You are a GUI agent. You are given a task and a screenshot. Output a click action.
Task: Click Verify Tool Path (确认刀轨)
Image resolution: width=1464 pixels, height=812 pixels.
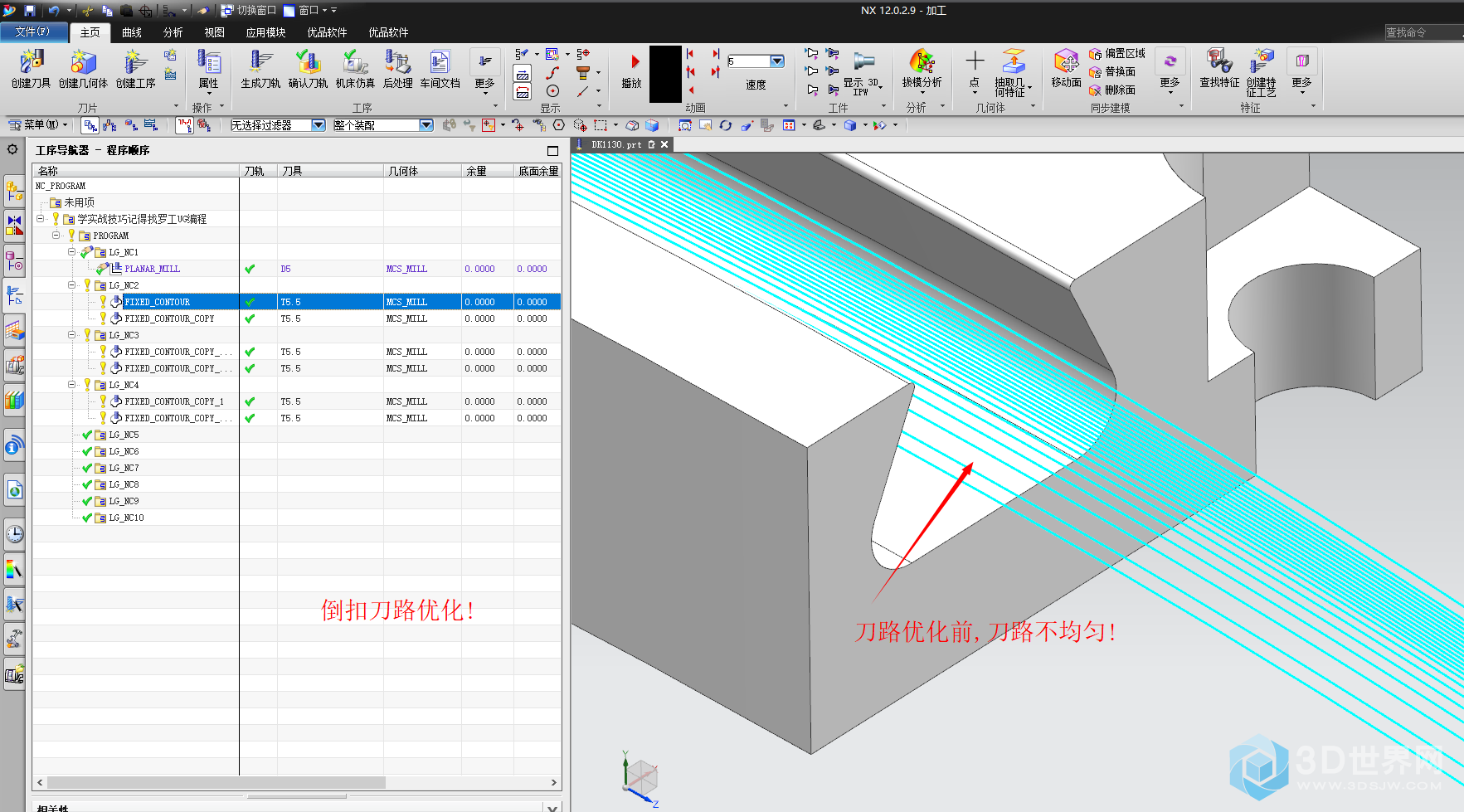(308, 68)
